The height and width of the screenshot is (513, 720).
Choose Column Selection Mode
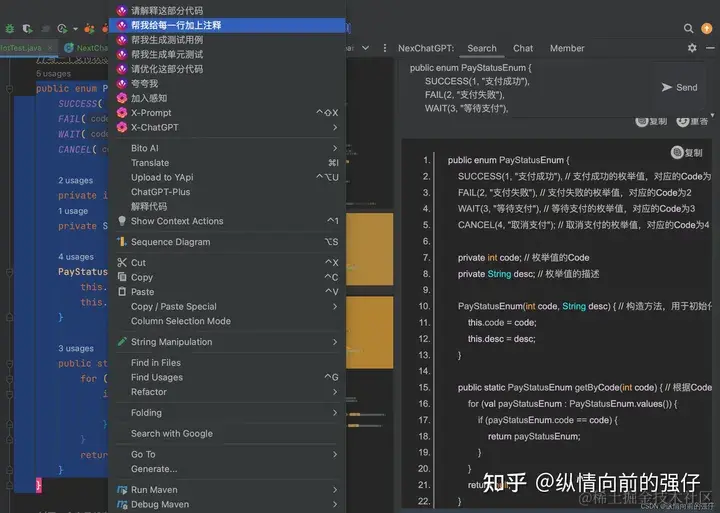(x=227, y=321)
